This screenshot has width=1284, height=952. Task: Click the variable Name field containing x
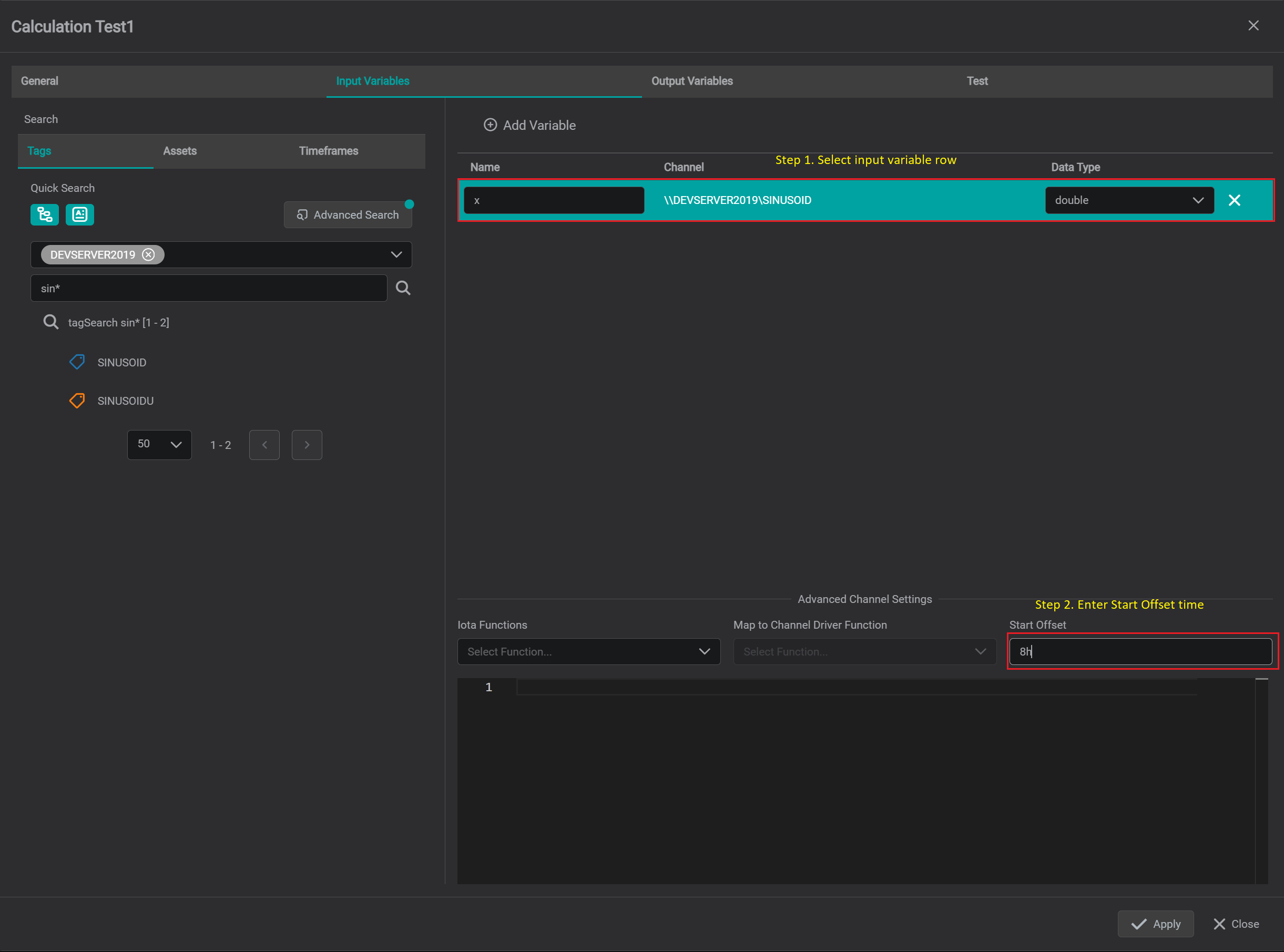(x=554, y=200)
